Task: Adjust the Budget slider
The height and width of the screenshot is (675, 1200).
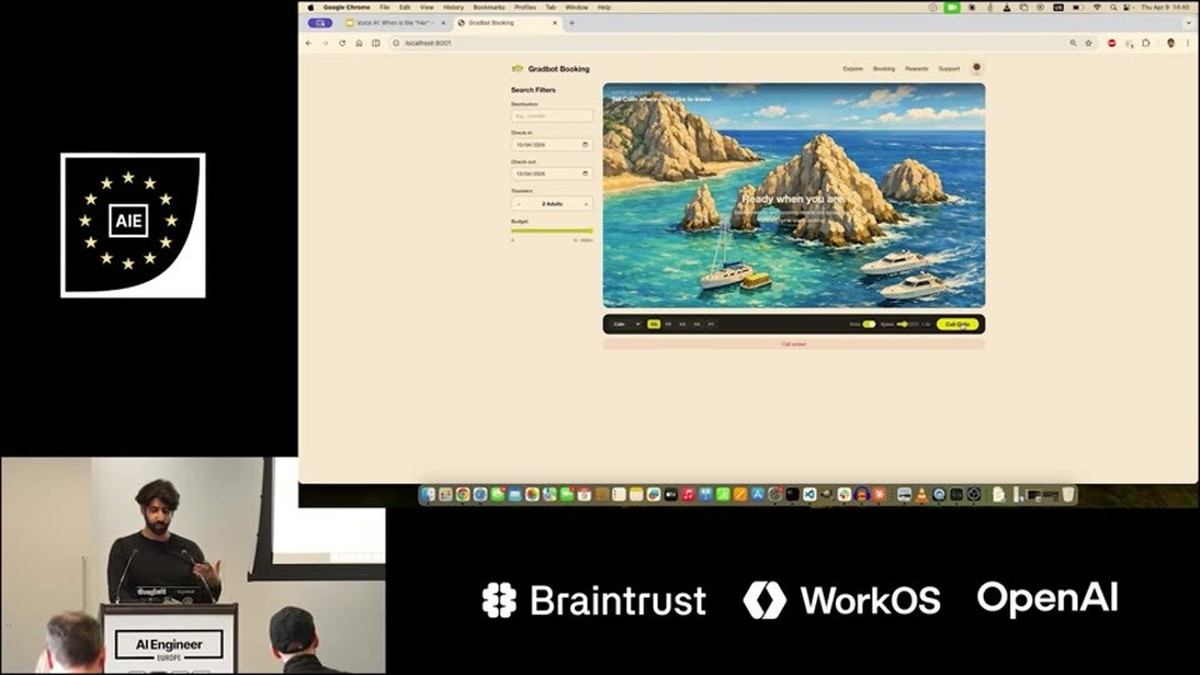Action: pyautogui.click(x=552, y=231)
